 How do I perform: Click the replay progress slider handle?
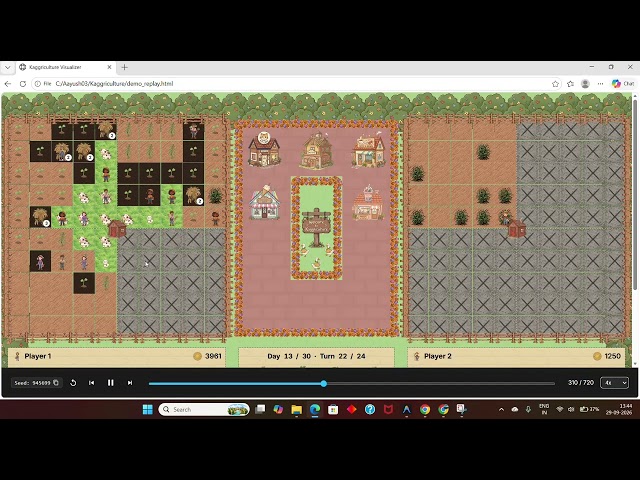324,384
